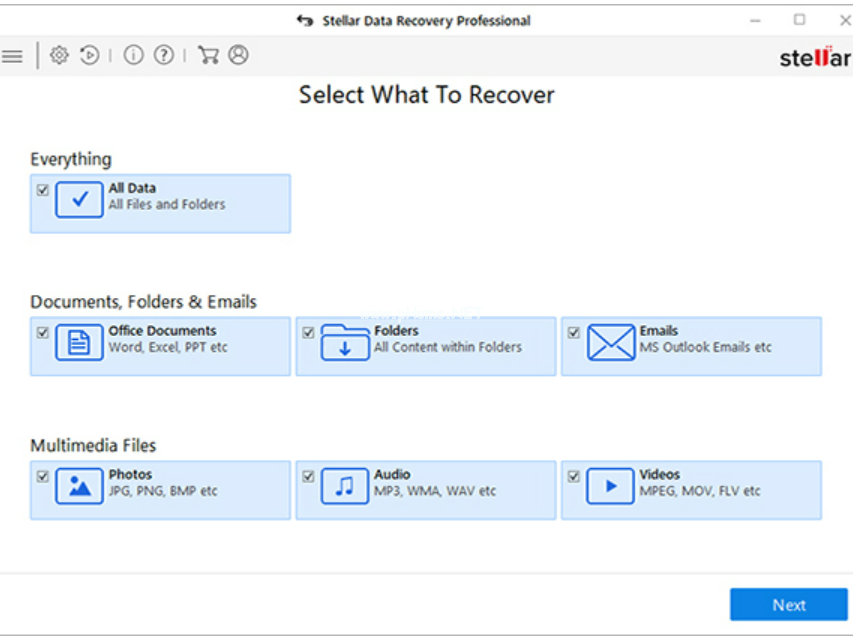Click the resume recovery icon
The height and width of the screenshot is (643, 853).
coord(90,56)
